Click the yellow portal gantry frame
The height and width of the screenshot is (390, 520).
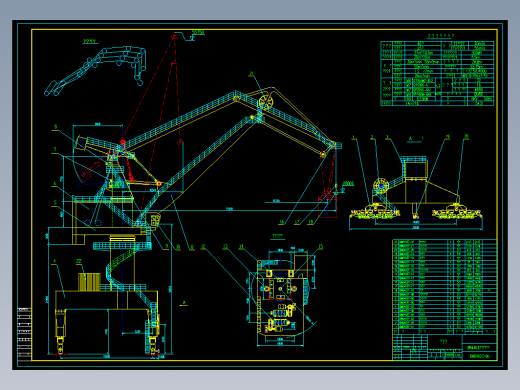[x=107, y=322]
